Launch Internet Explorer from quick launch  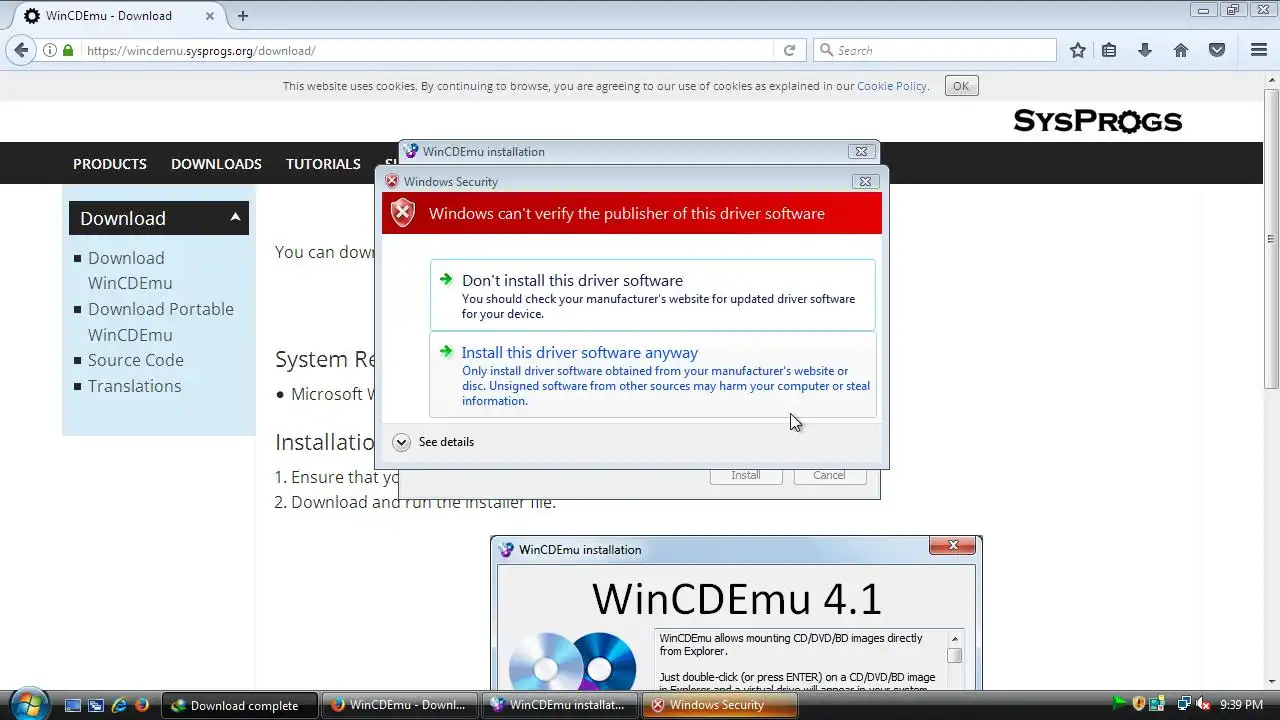(x=119, y=705)
